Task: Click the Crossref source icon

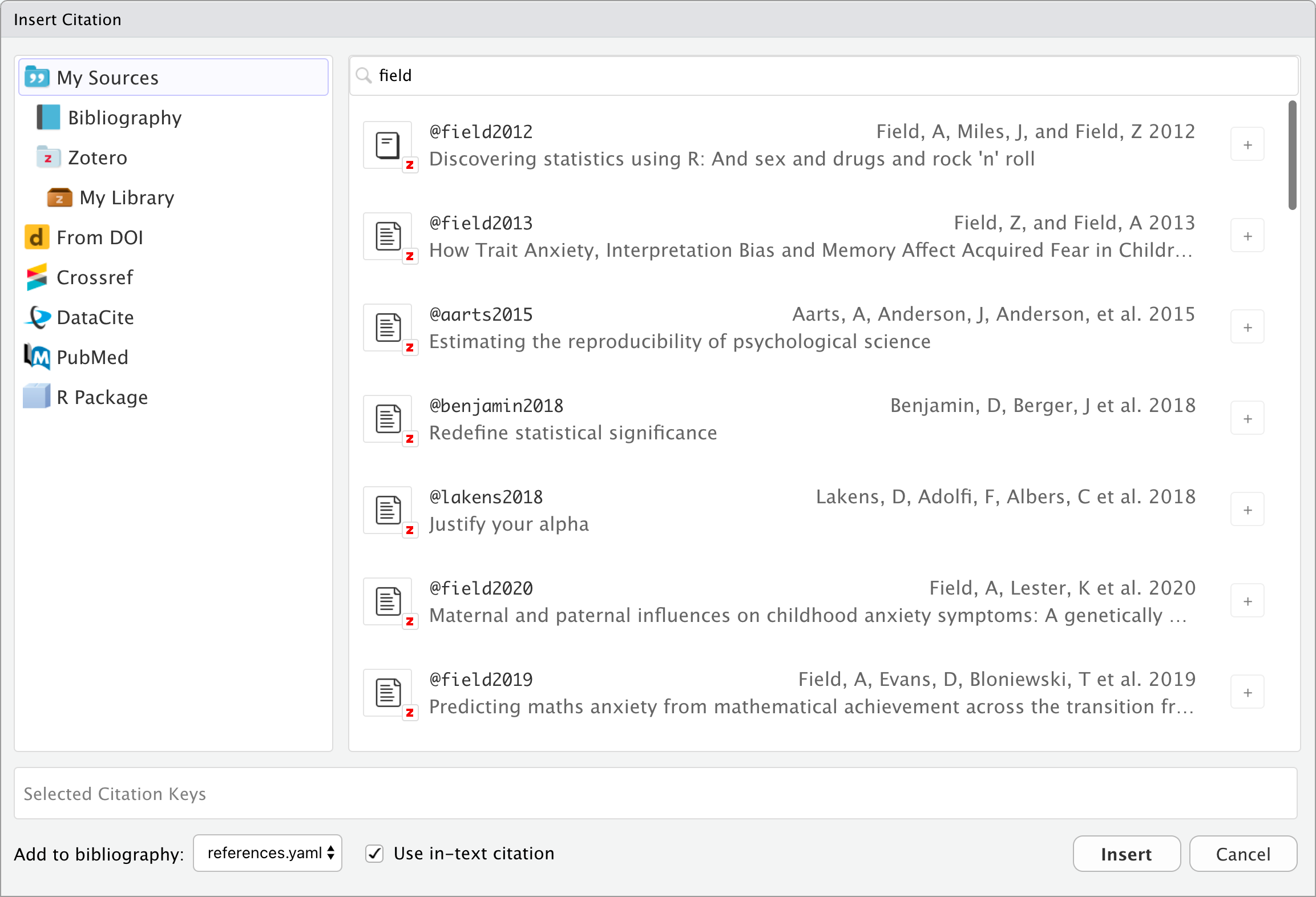Action: coord(37,277)
